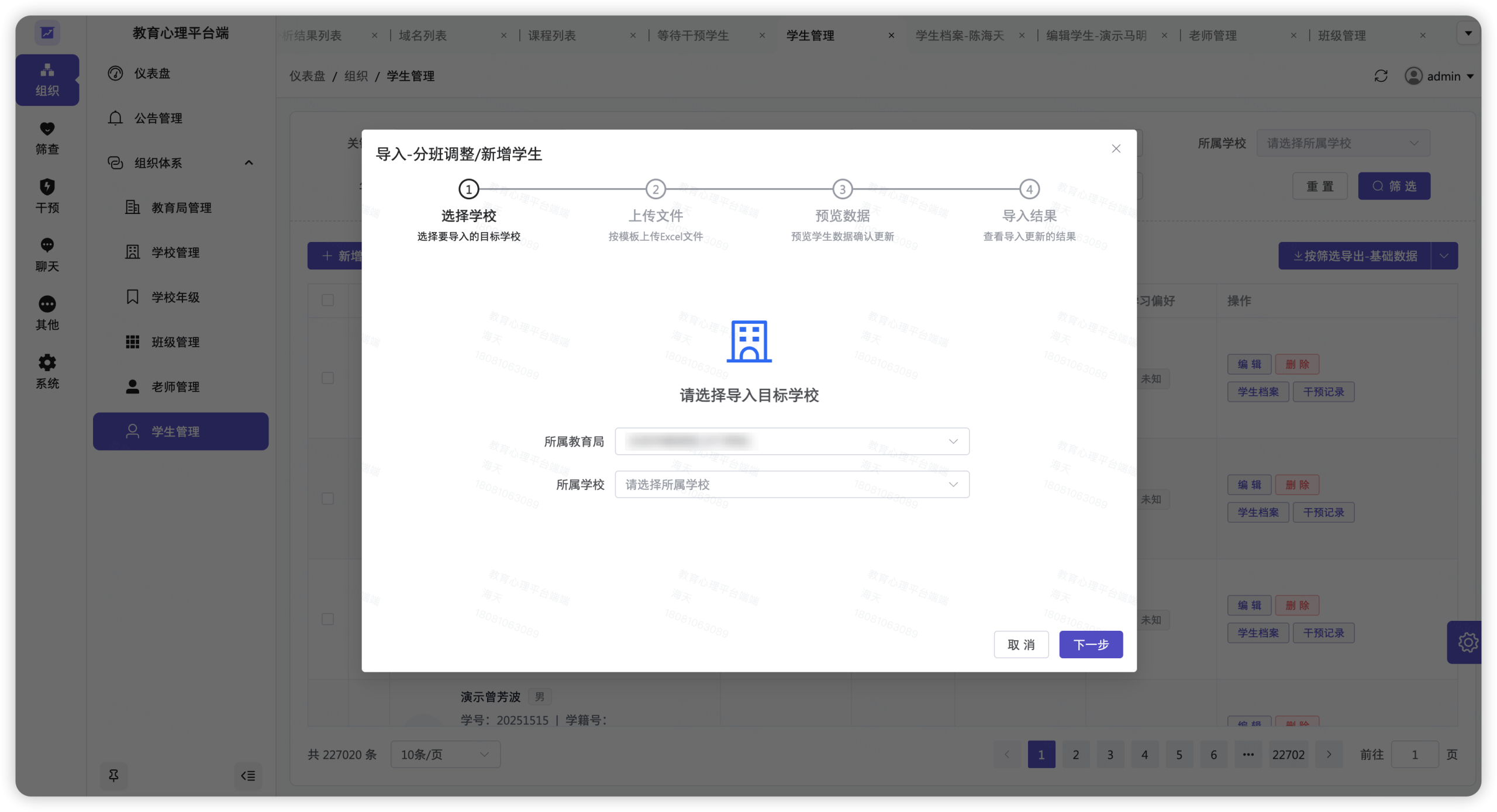Open the 系统 gear module
1497x812 pixels.
tap(47, 372)
